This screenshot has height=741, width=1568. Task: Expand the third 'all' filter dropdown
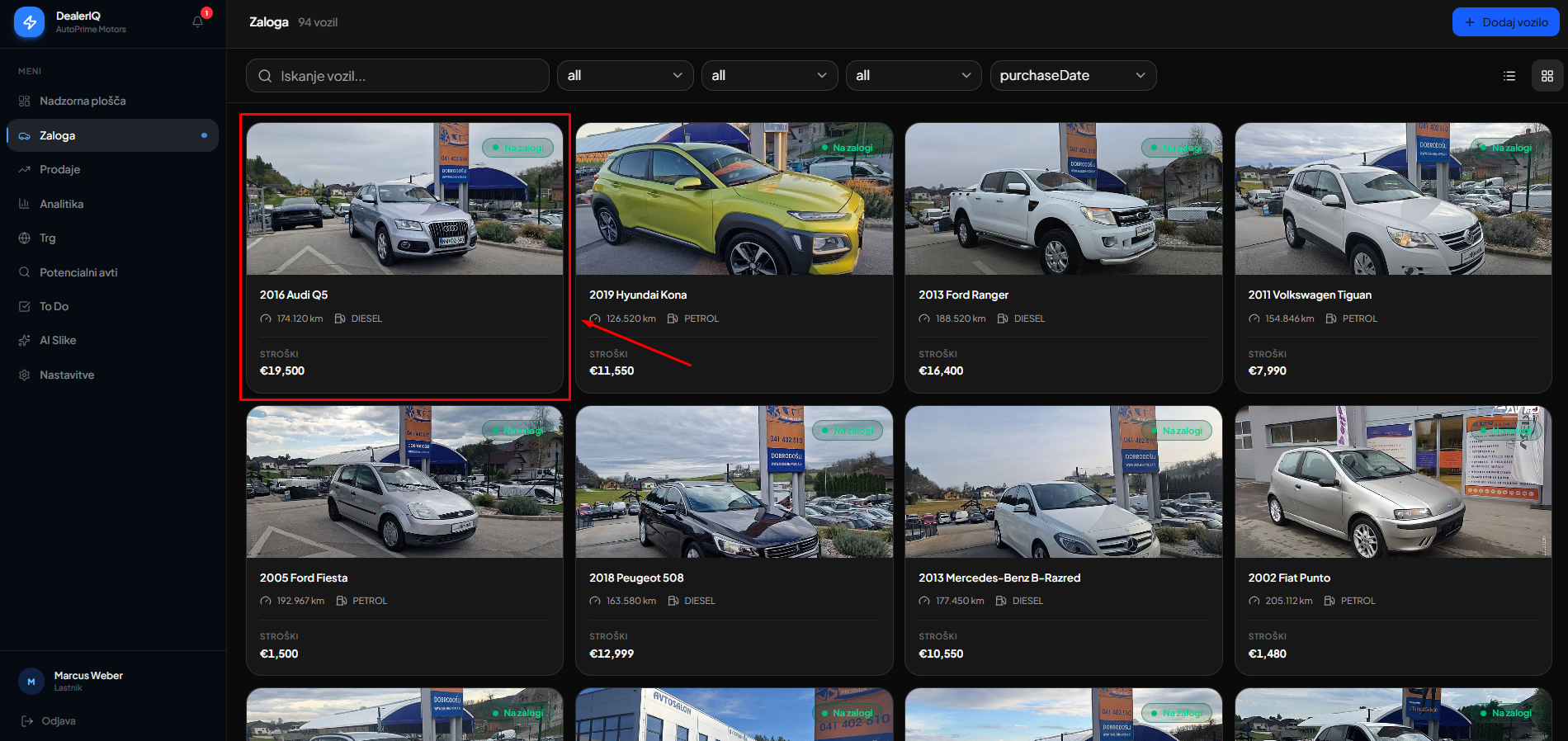[914, 76]
